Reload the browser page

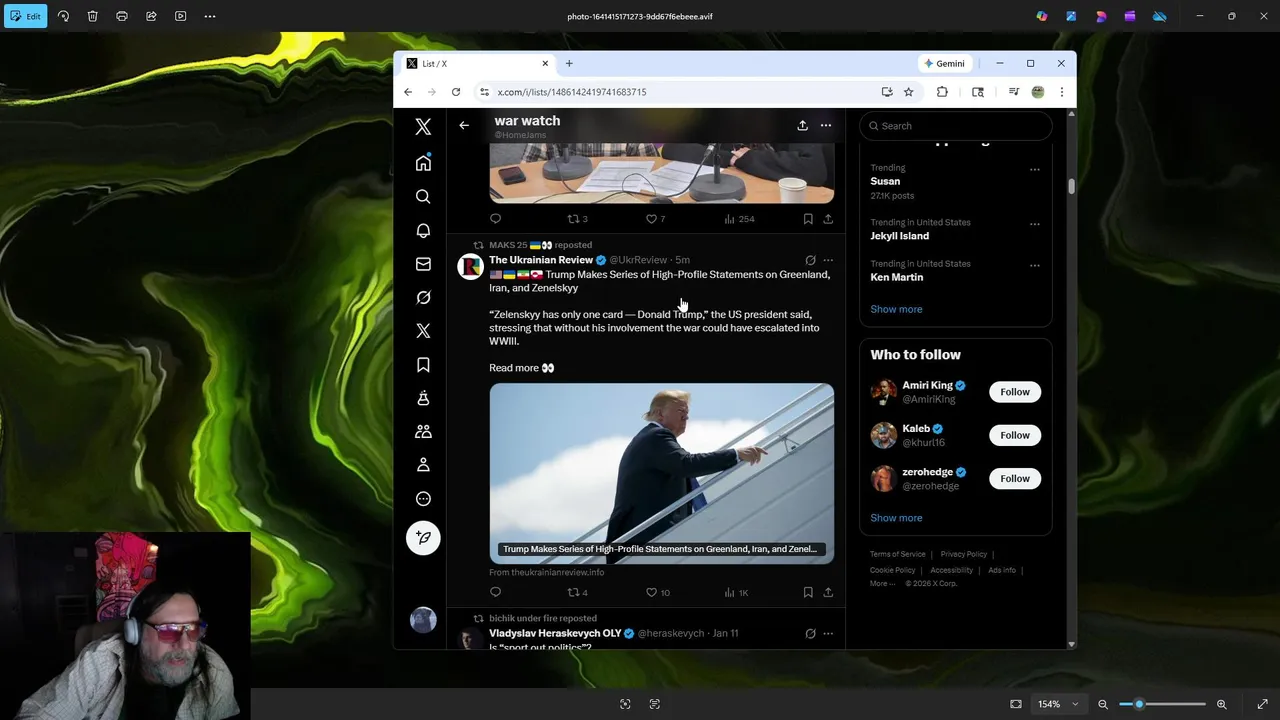[456, 92]
